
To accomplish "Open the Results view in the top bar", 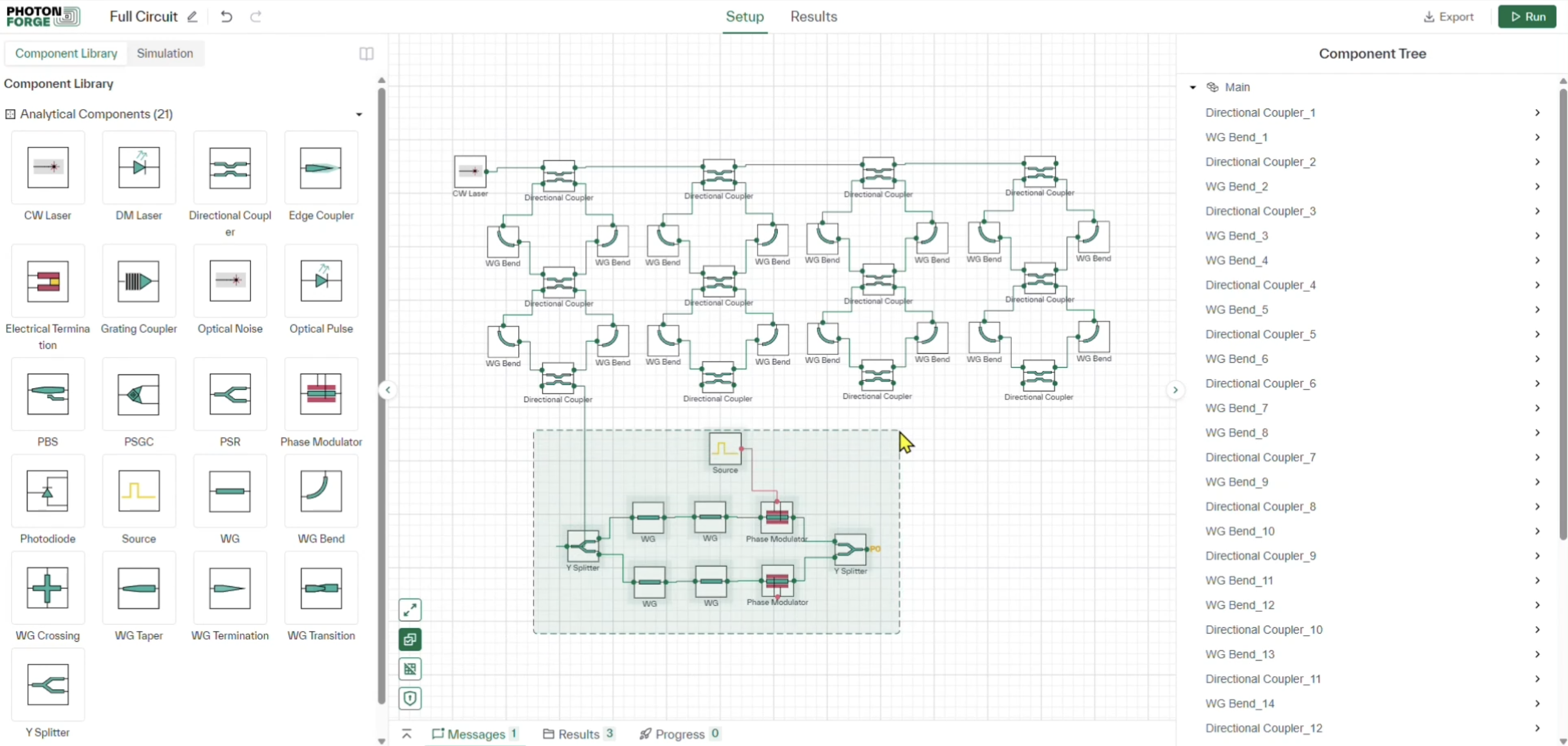I will pyautogui.click(x=814, y=17).
